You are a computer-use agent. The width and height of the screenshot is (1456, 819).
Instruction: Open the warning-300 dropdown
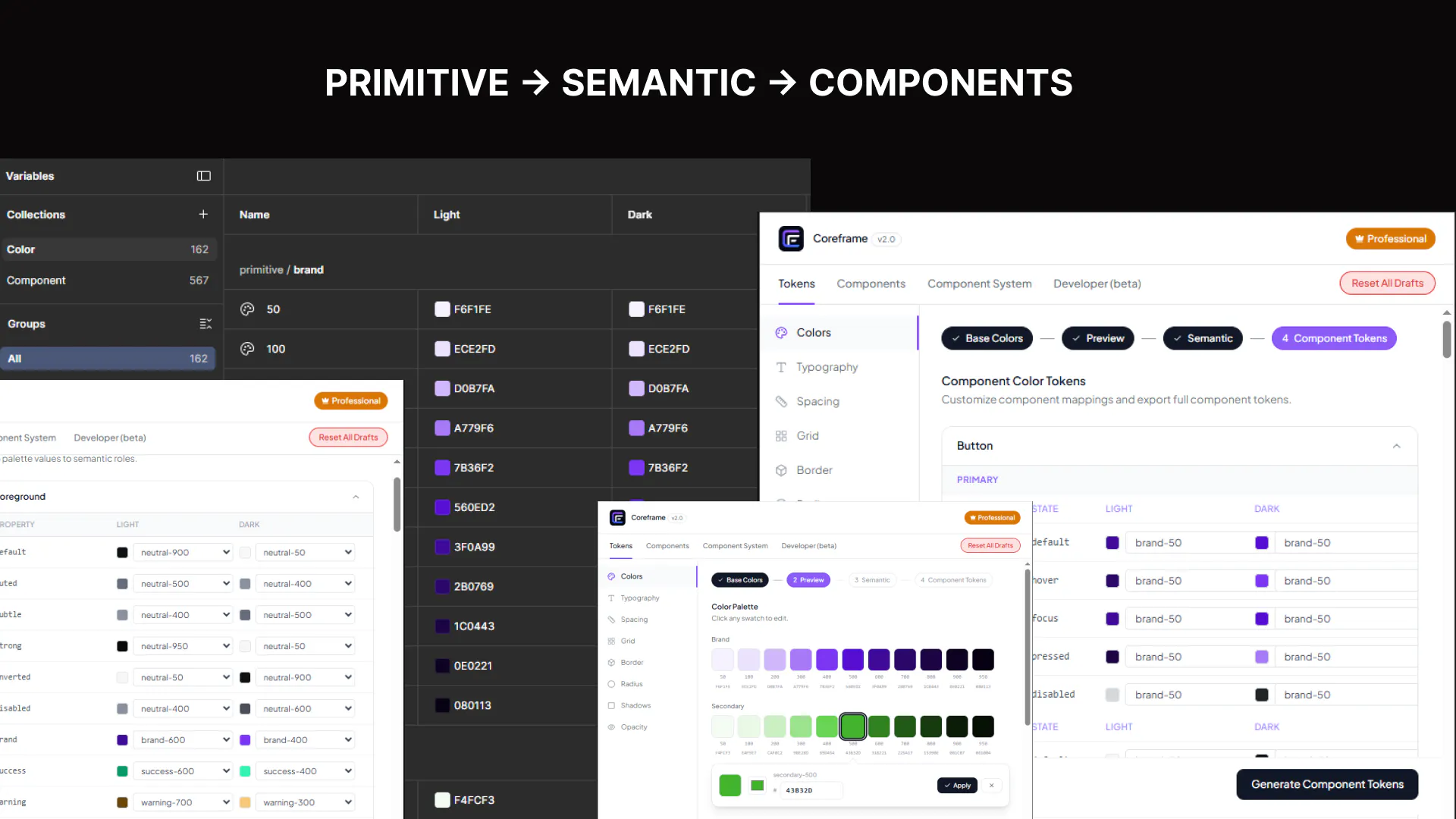coord(305,802)
